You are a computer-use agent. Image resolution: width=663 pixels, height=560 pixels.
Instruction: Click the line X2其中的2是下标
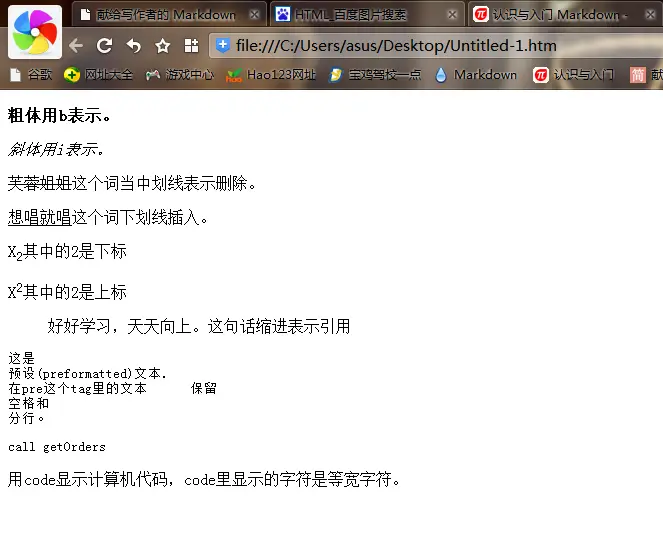[x=67, y=252]
